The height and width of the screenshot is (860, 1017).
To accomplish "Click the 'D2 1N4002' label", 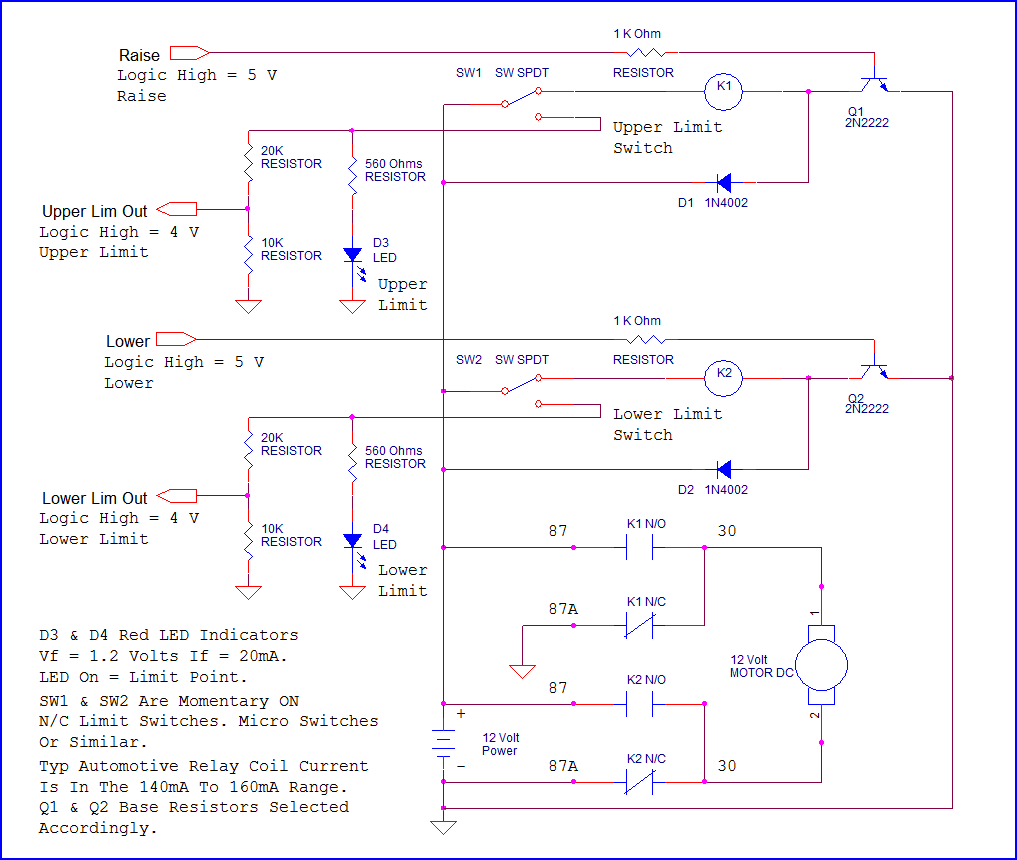I will pyautogui.click(x=713, y=489).
